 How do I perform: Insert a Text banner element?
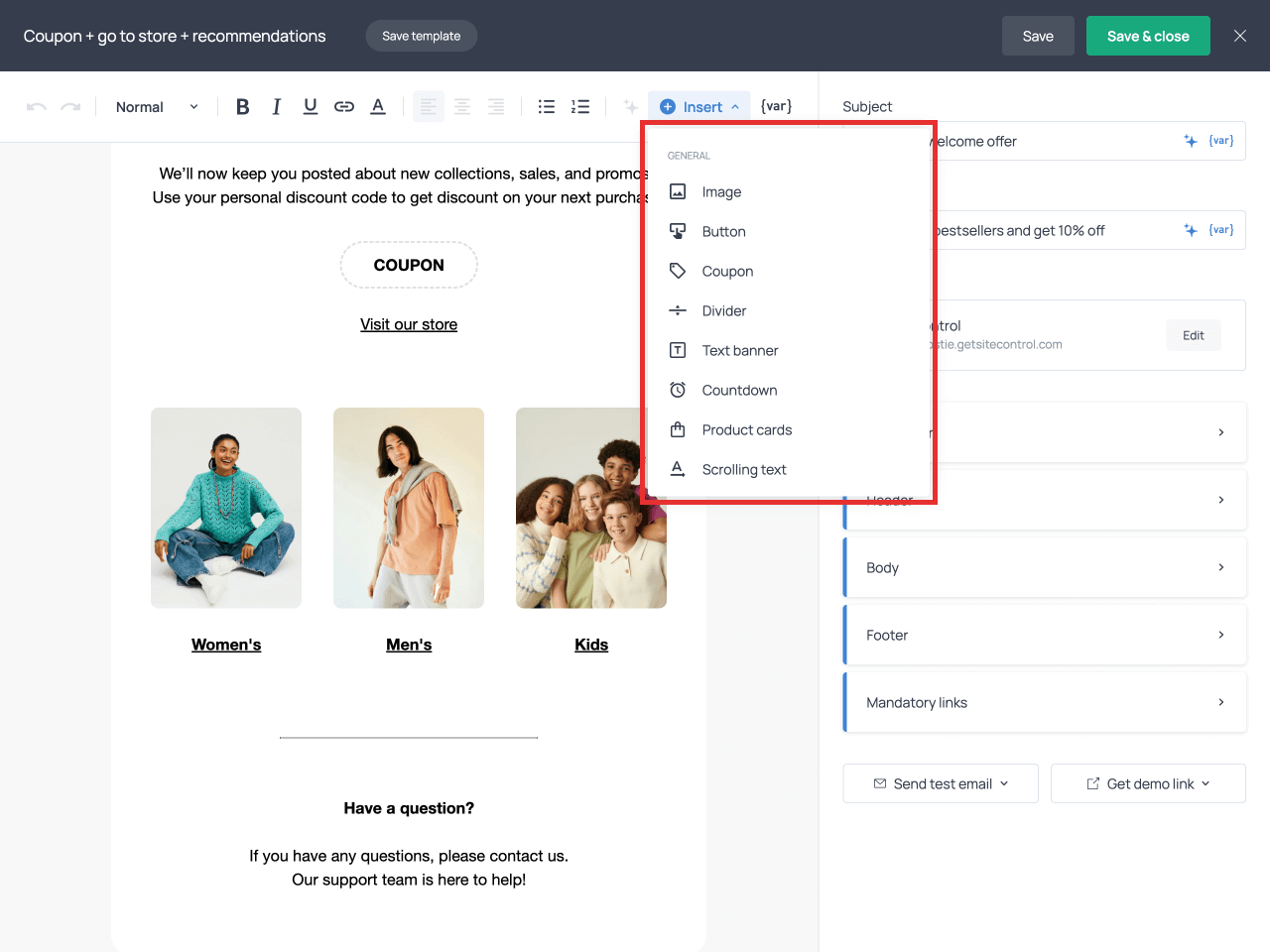(739, 350)
